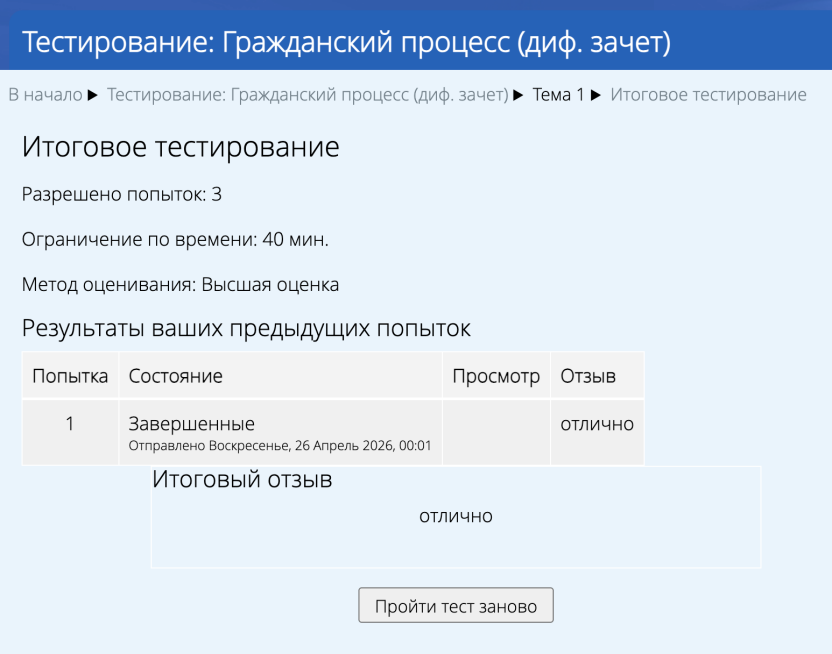Click the breadcrumb arrow right after "Тема 1"
Image resolution: width=832 pixels, height=654 pixels.
point(596,95)
